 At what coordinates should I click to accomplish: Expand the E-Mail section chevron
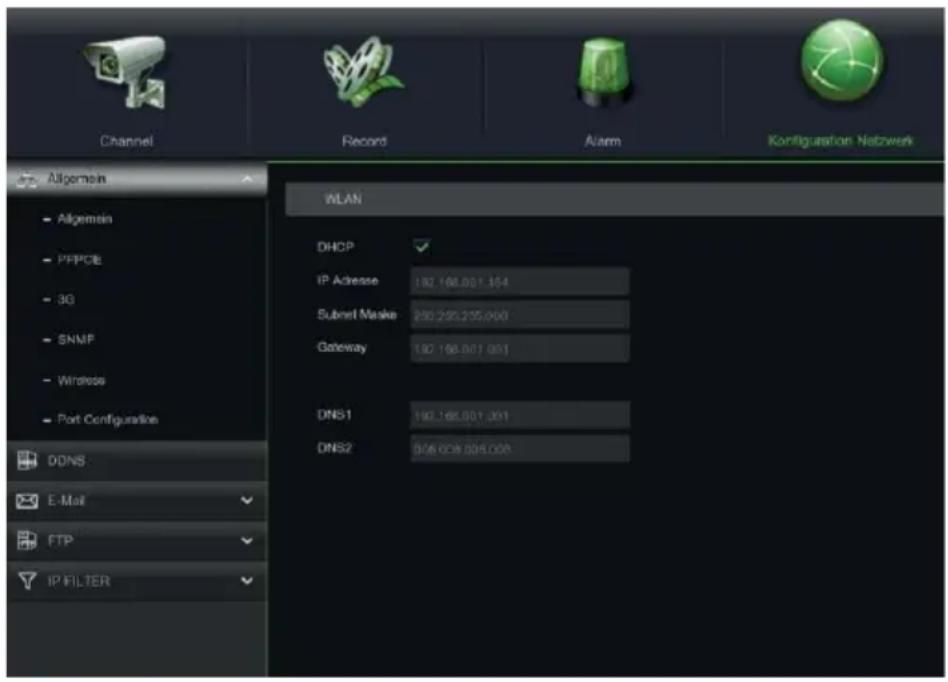[247, 500]
